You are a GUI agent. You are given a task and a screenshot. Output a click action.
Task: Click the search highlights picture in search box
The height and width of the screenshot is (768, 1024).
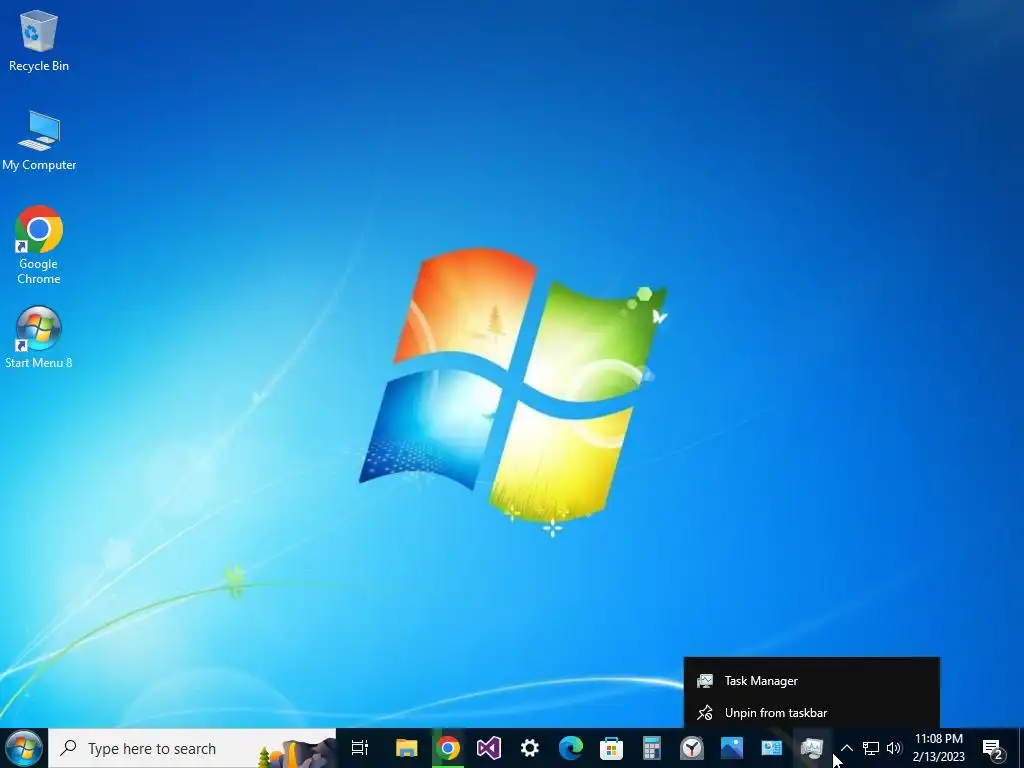point(296,752)
